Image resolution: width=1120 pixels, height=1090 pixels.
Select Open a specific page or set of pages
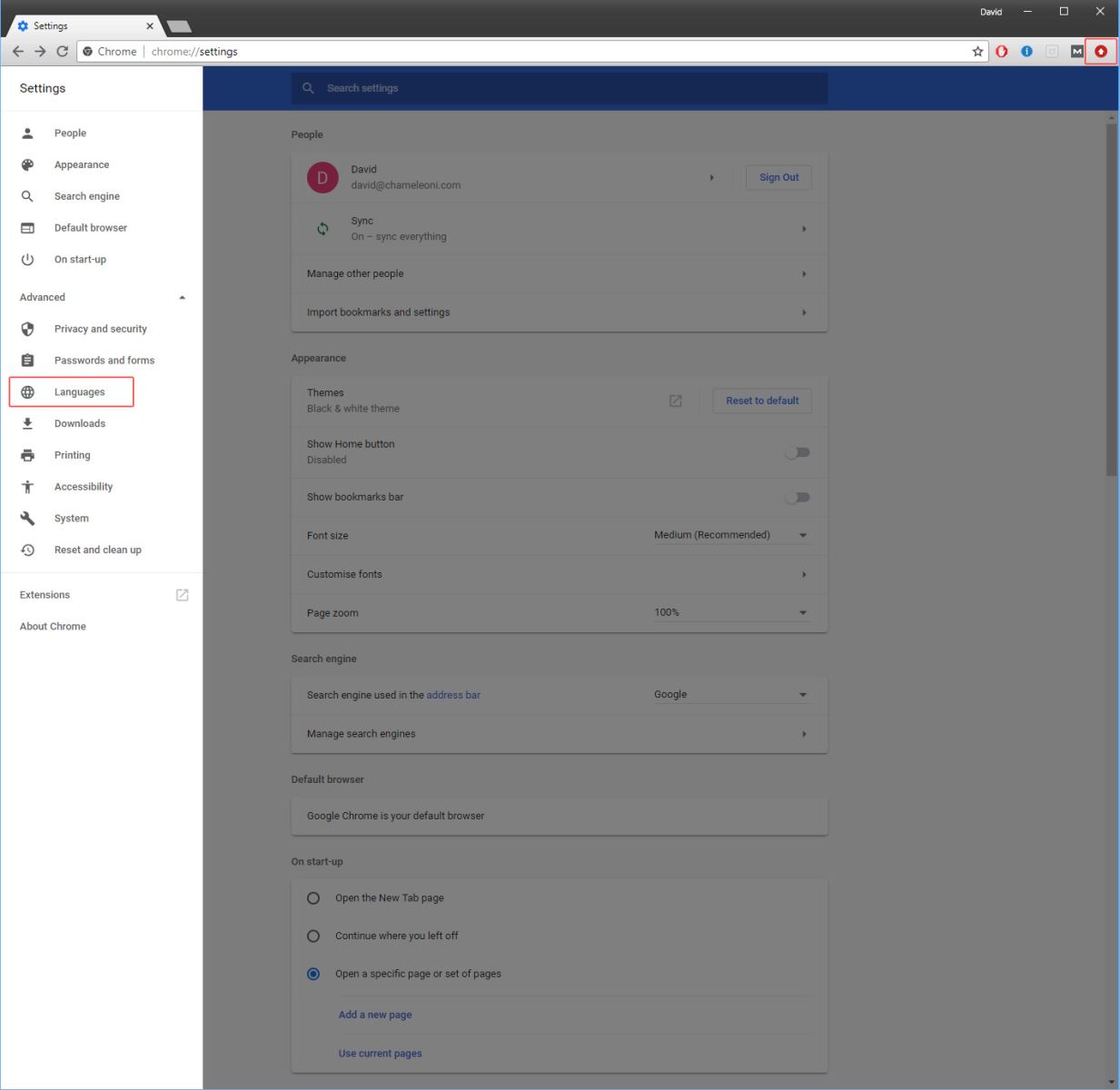313,974
